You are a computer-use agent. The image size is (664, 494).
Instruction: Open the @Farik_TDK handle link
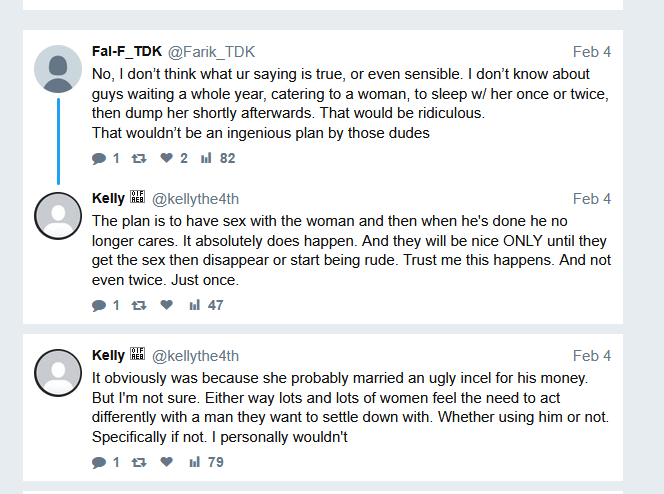(x=212, y=51)
